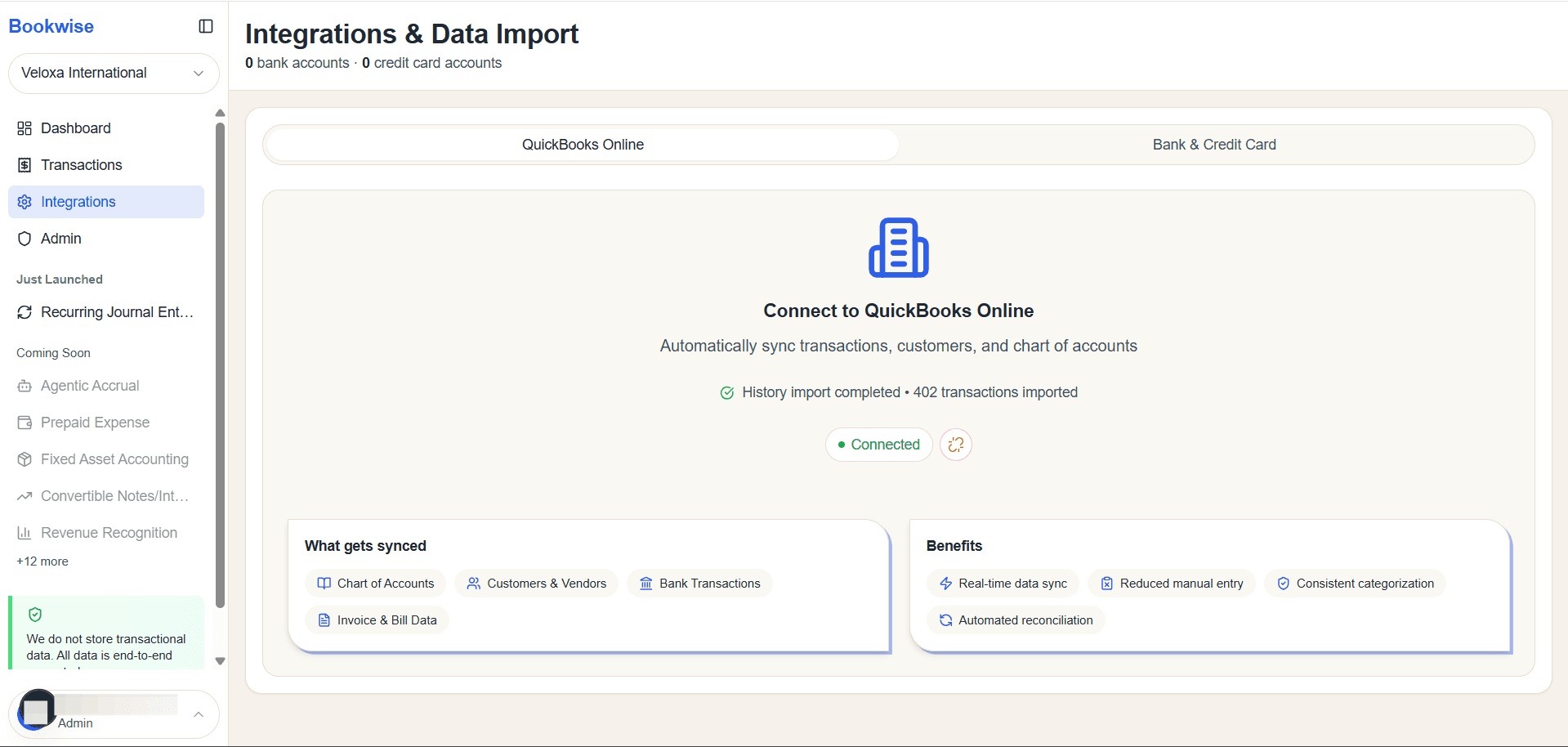
Task: Click the Real-time sync lightning icon
Action: click(x=946, y=584)
